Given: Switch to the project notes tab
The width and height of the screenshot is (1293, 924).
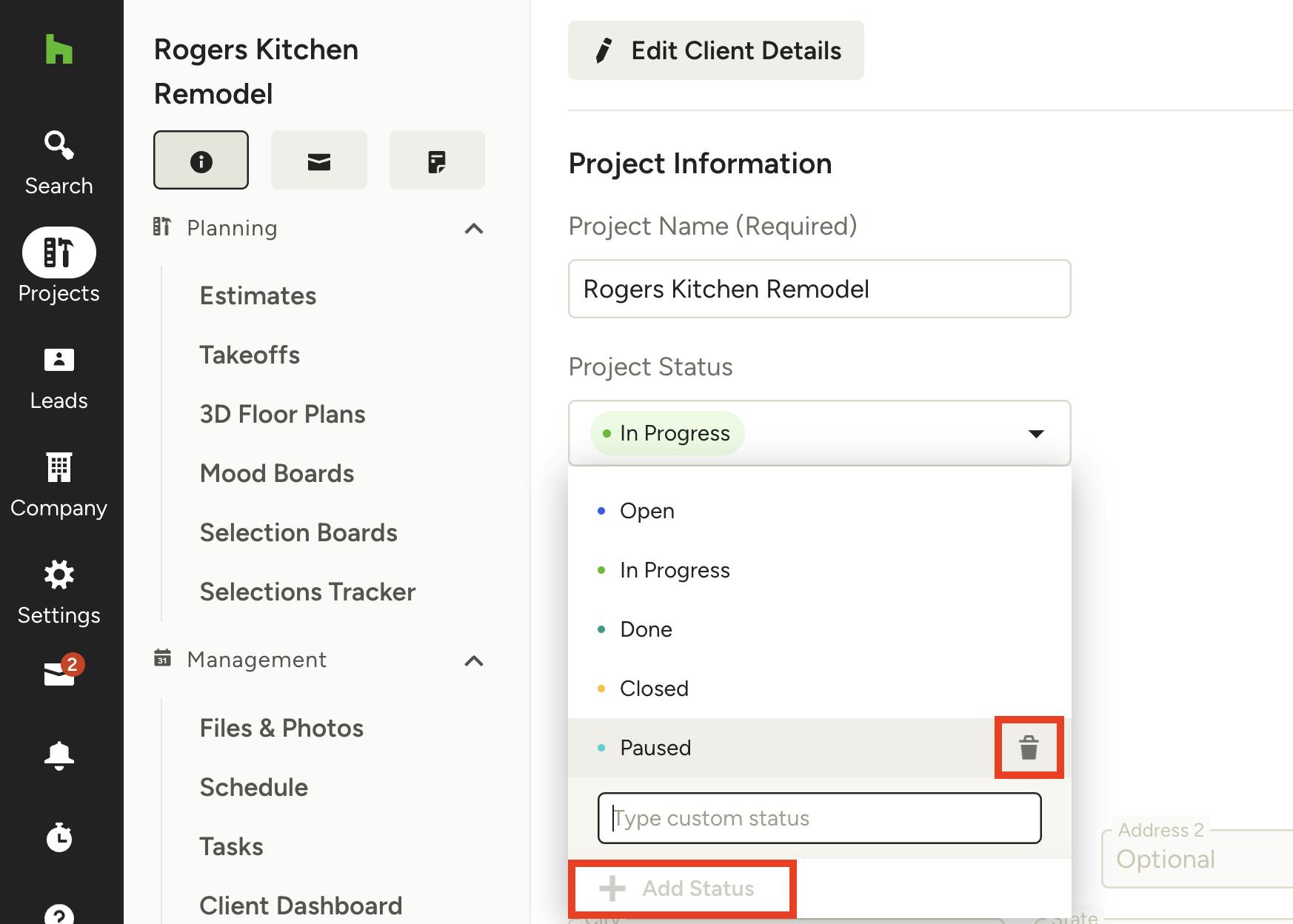Looking at the screenshot, I should pyautogui.click(x=437, y=160).
